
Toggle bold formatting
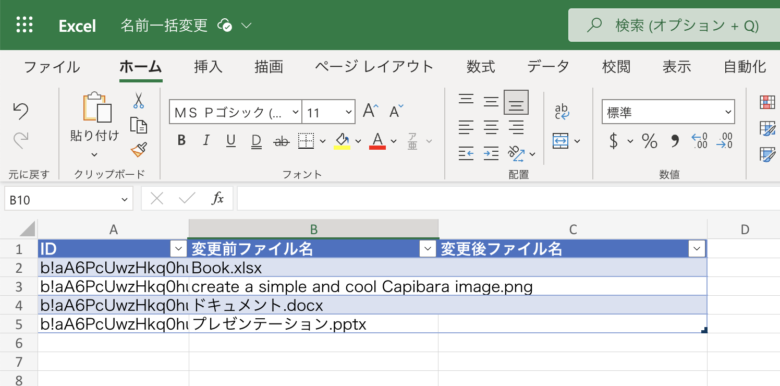(x=182, y=141)
